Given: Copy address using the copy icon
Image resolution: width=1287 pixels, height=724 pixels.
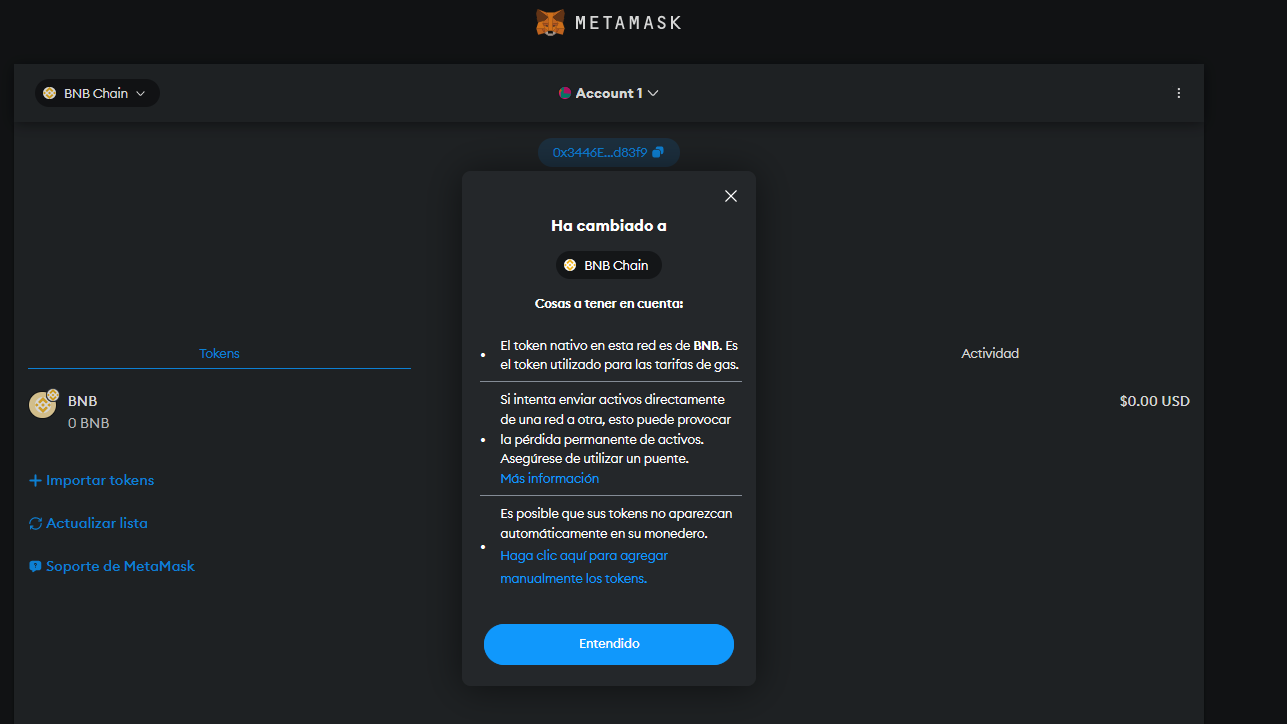Looking at the screenshot, I should 658,152.
